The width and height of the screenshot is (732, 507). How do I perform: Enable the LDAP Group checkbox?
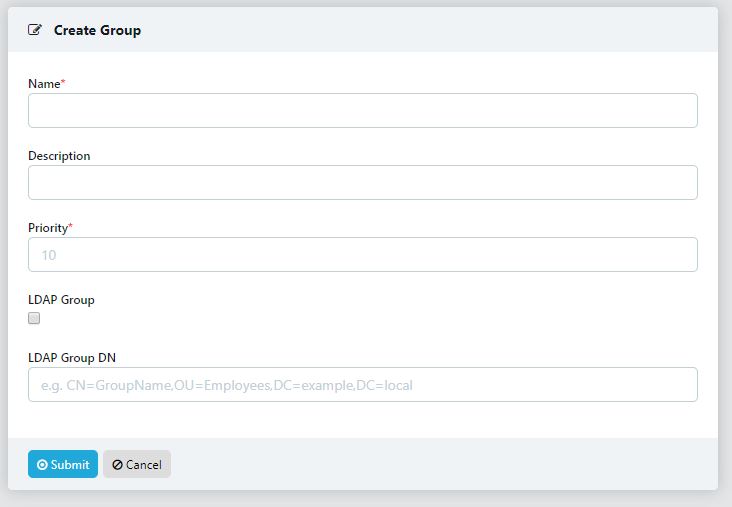coord(34,318)
